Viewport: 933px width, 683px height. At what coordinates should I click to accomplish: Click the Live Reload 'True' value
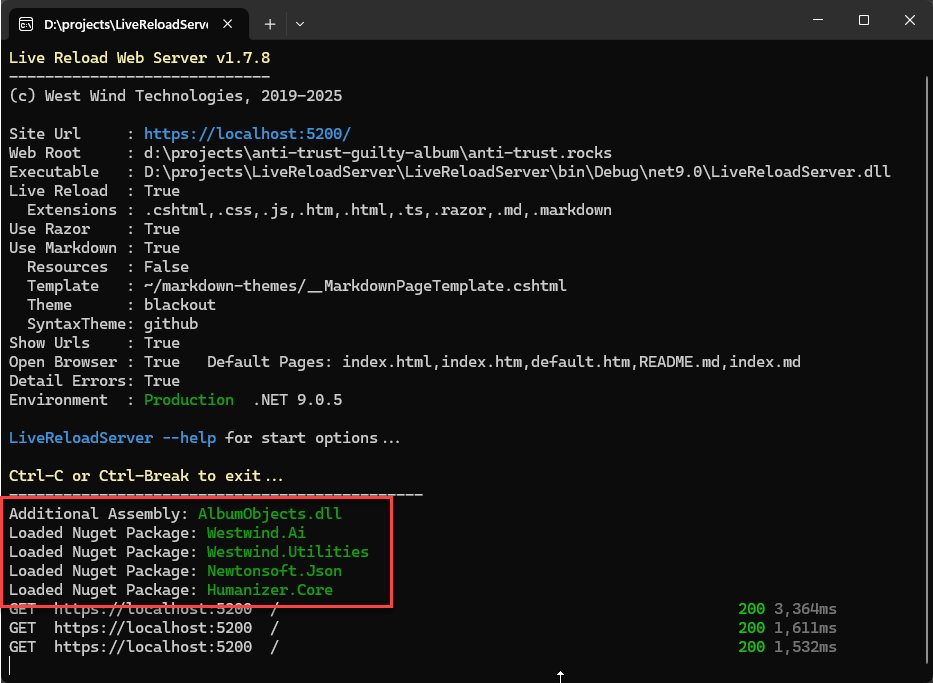point(162,191)
